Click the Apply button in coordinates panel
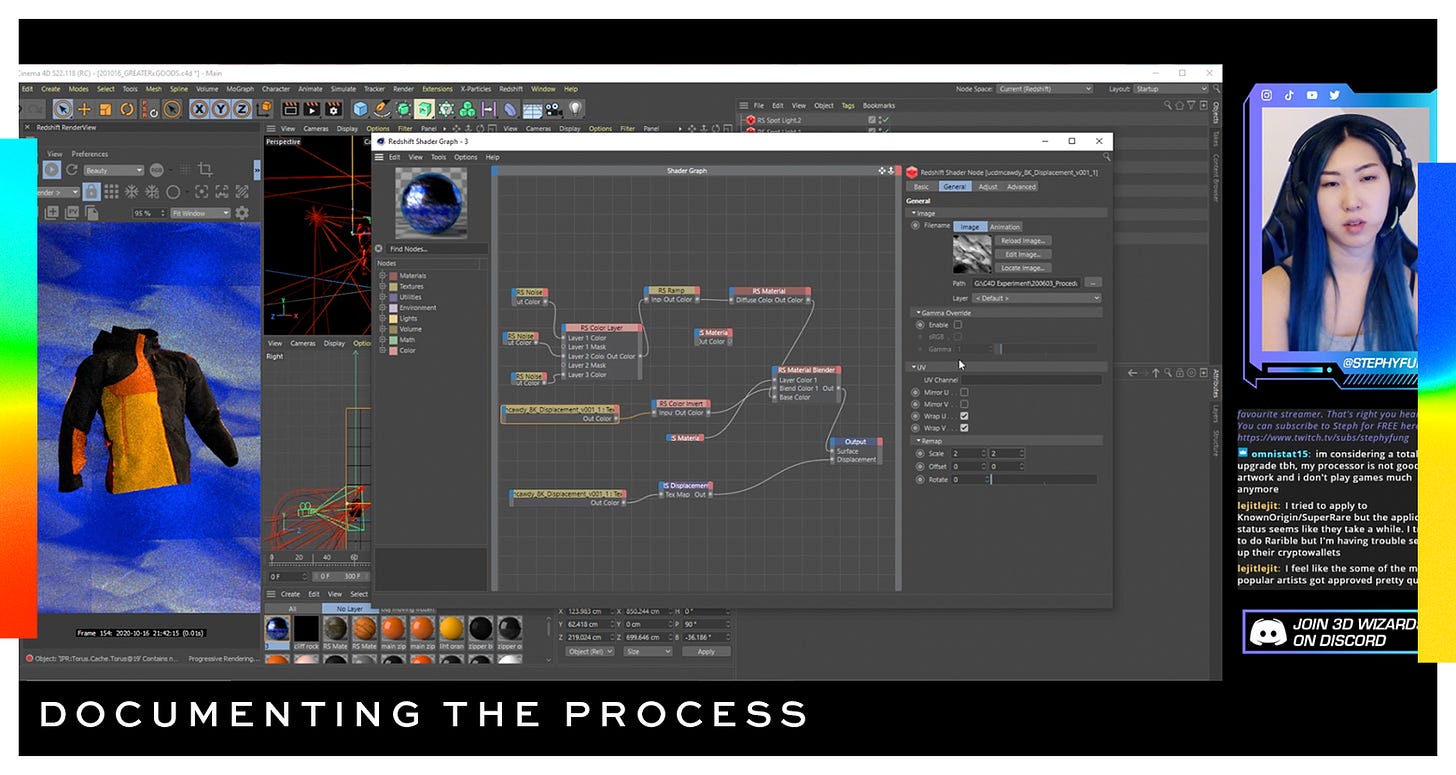 (706, 651)
